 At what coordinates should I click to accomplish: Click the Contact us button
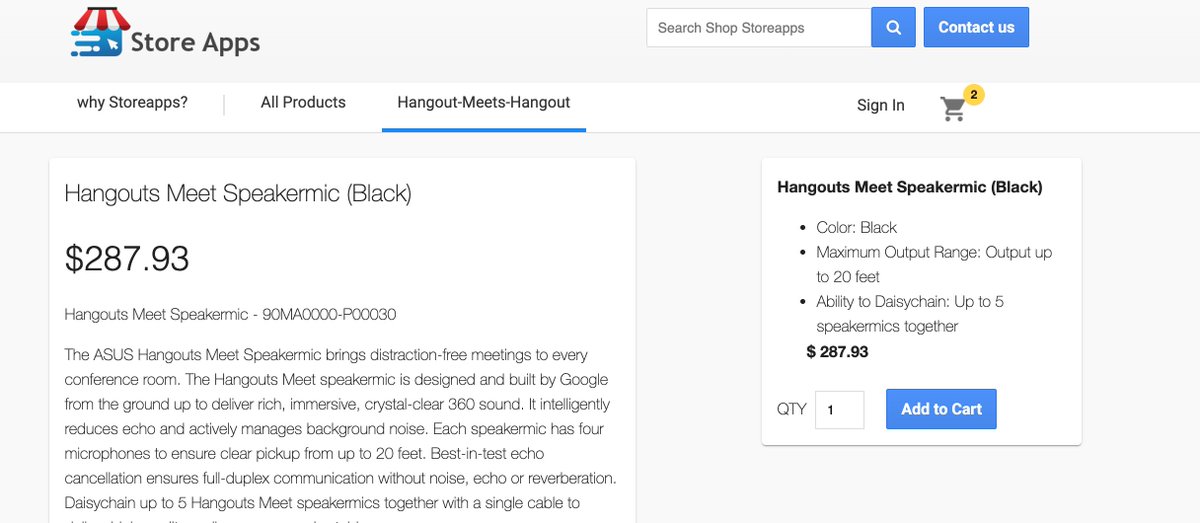976,27
